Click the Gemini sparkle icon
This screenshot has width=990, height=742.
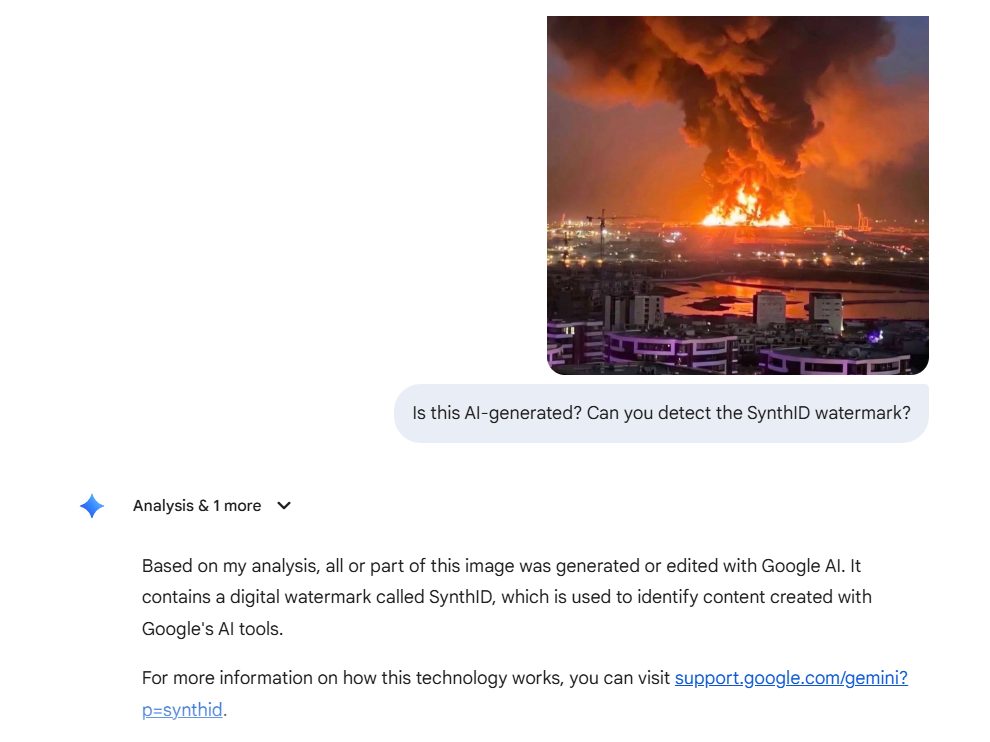pyautogui.click(x=91, y=506)
